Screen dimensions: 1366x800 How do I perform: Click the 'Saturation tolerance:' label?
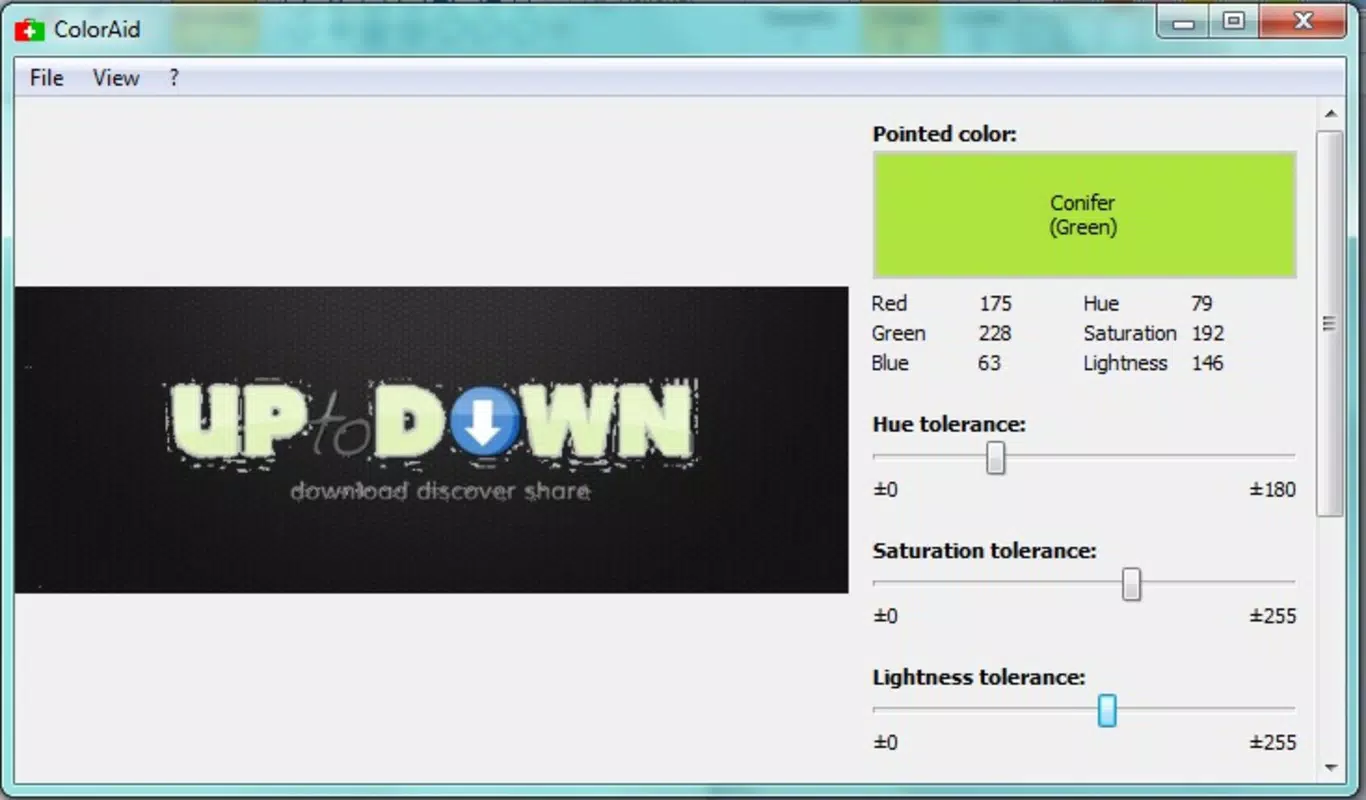click(984, 551)
